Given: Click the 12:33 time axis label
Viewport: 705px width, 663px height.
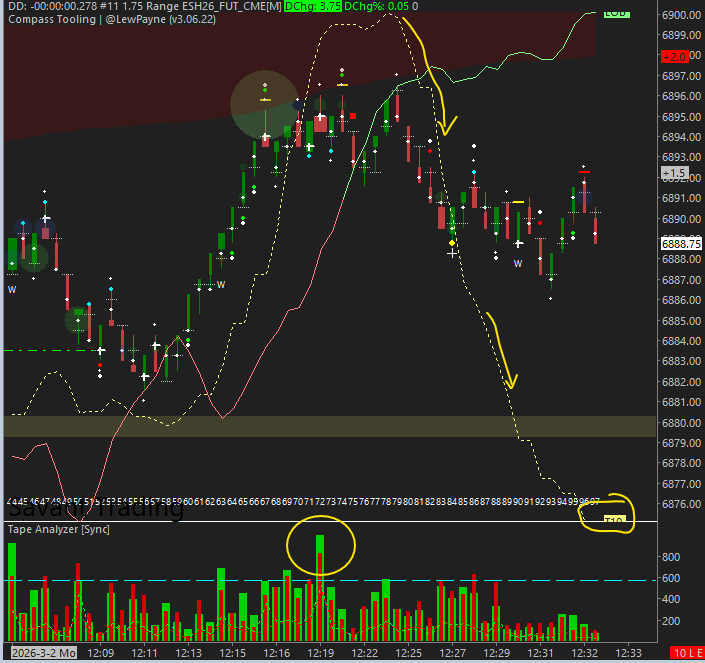Looking at the screenshot, I should click(x=628, y=653).
